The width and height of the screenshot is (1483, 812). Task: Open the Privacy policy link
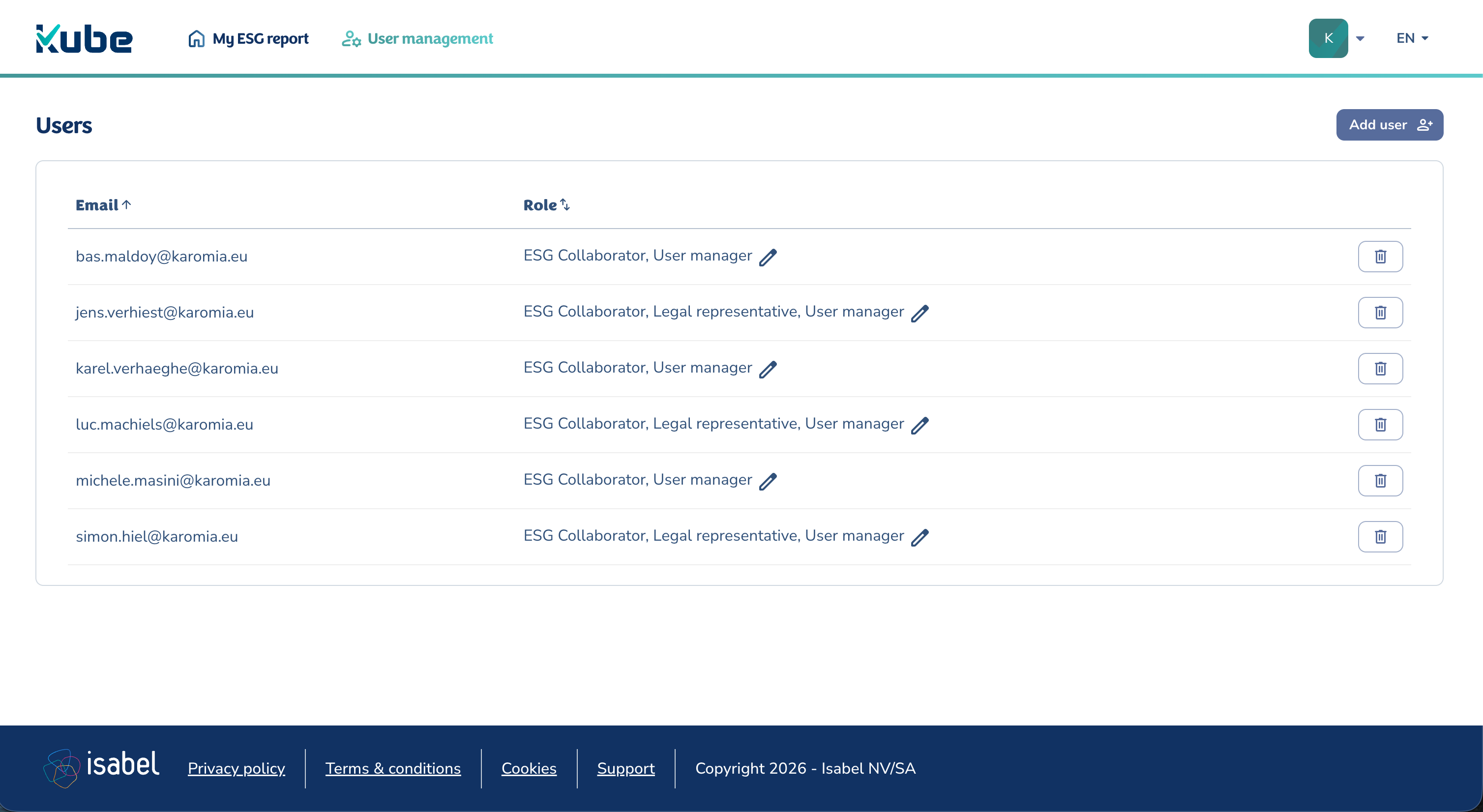coord(236,768)
